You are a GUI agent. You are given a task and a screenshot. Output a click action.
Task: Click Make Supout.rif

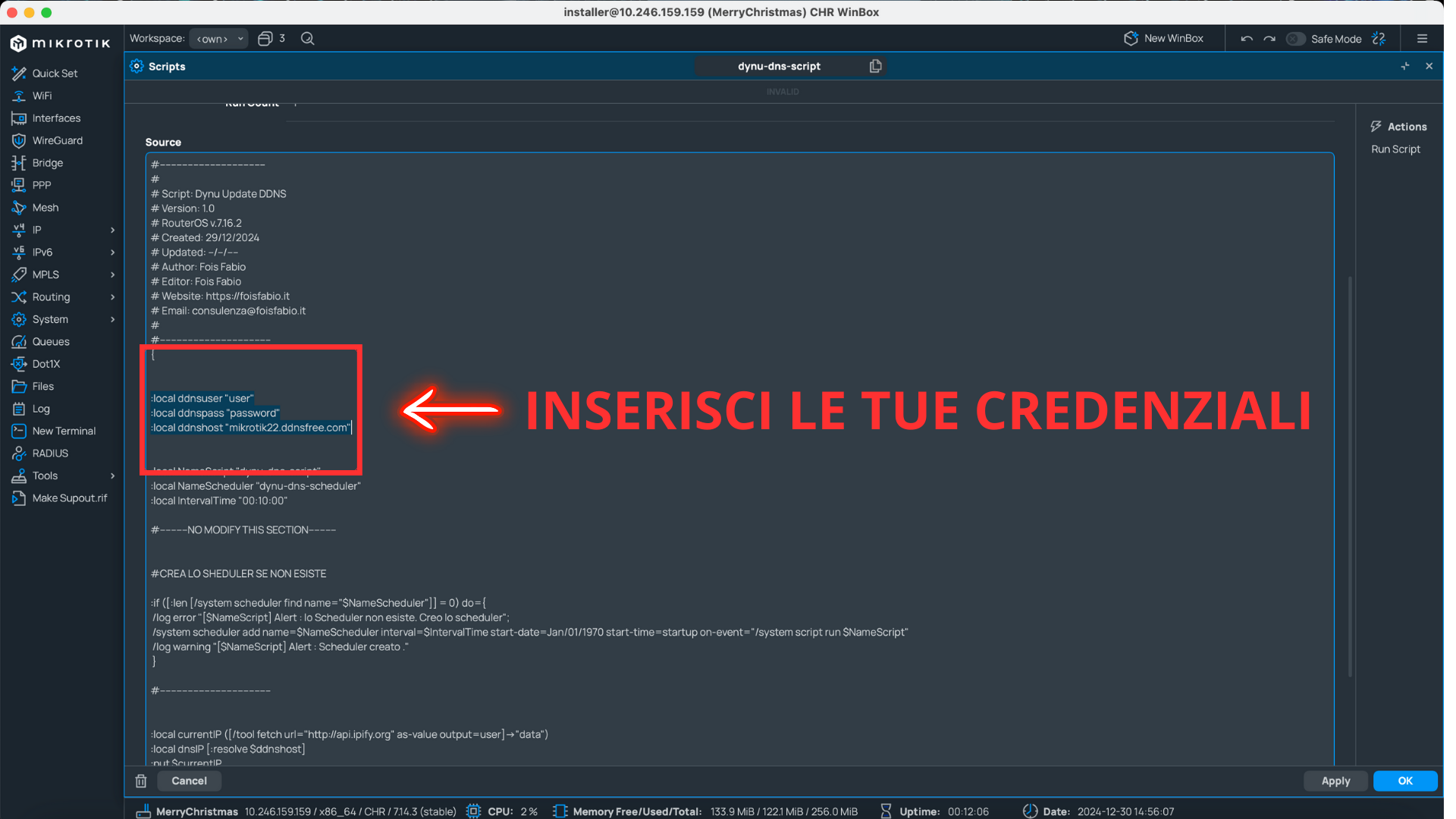click(69, 498)
